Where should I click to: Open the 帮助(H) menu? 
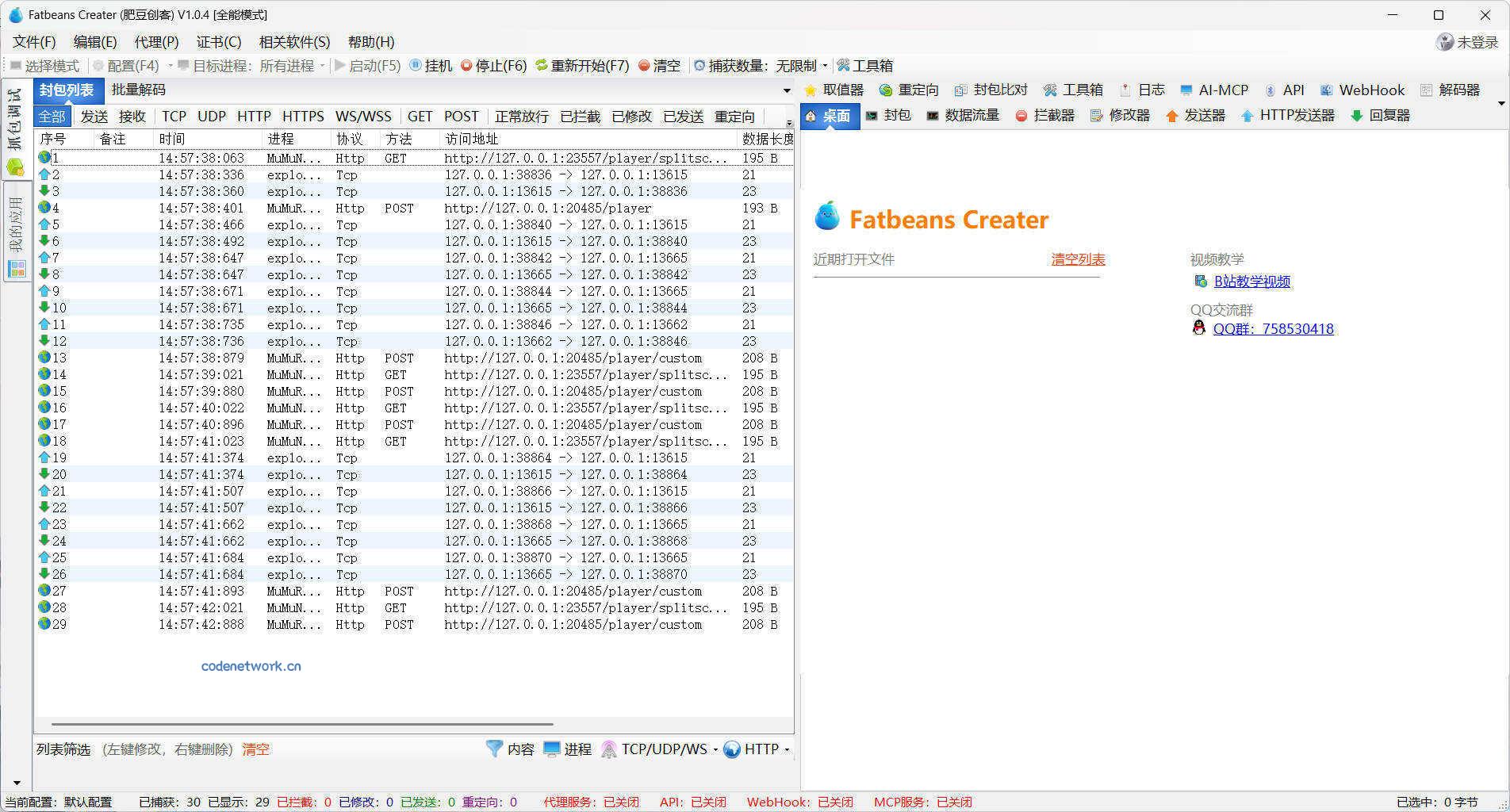[371, 42]
